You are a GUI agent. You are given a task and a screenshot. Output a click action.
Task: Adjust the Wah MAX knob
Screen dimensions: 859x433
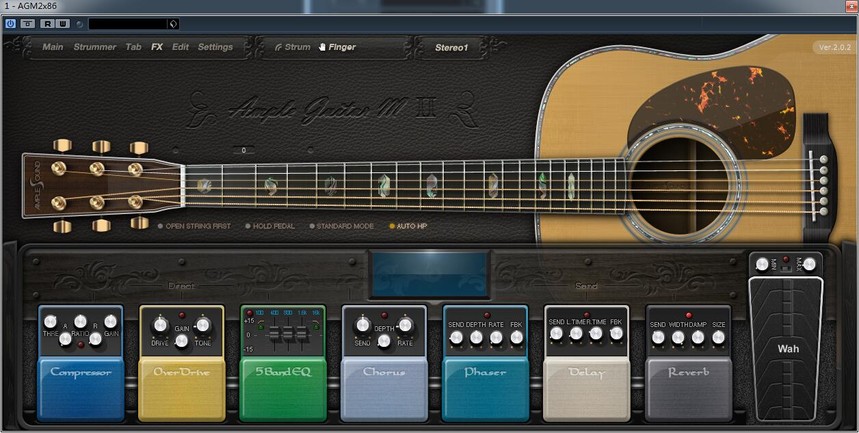pyautogui.click(x=809, y=265)
